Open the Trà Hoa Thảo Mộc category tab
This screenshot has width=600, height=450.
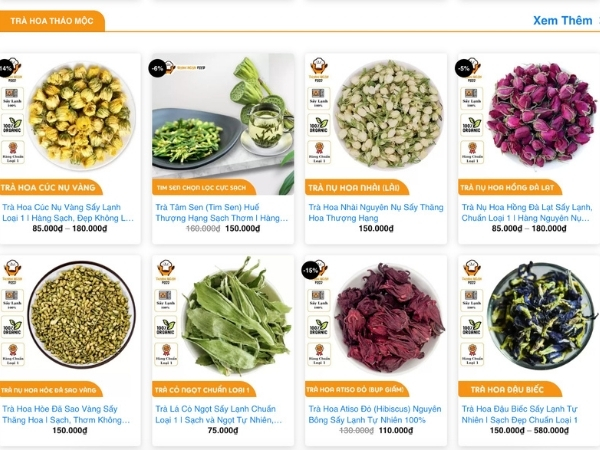(x=52, y=21)
